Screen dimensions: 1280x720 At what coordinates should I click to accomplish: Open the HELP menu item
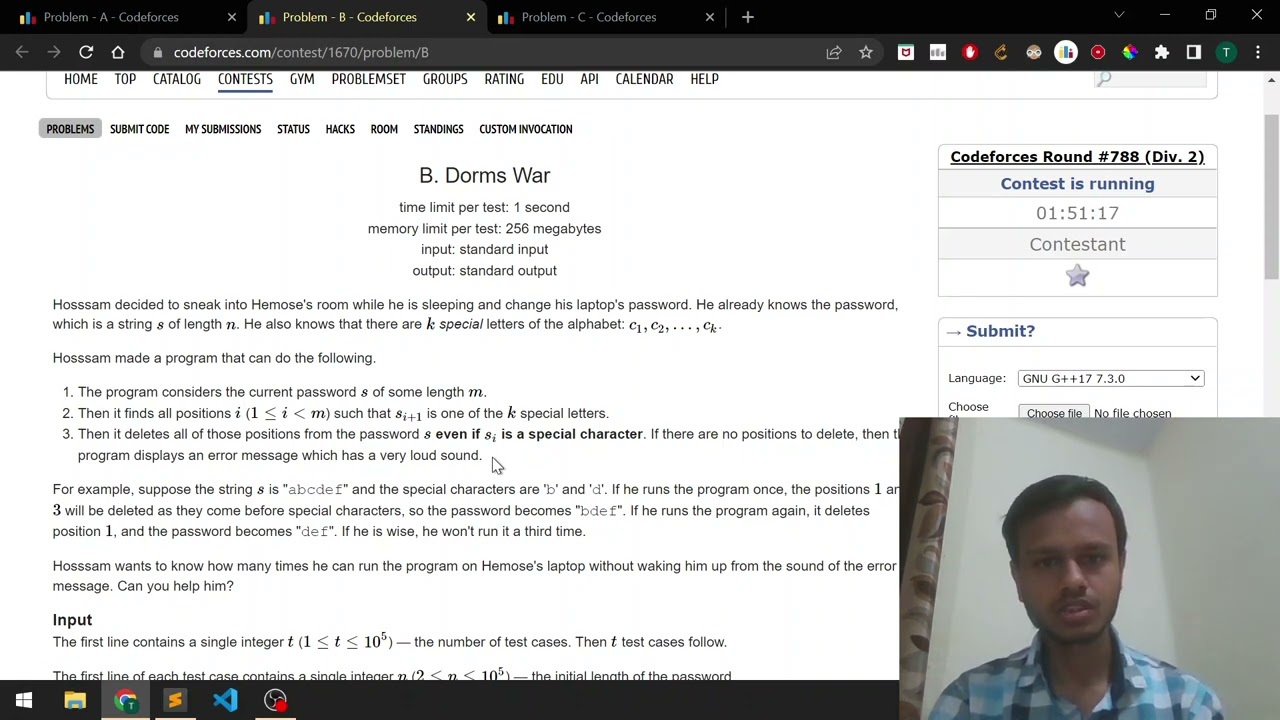point(704,79)
